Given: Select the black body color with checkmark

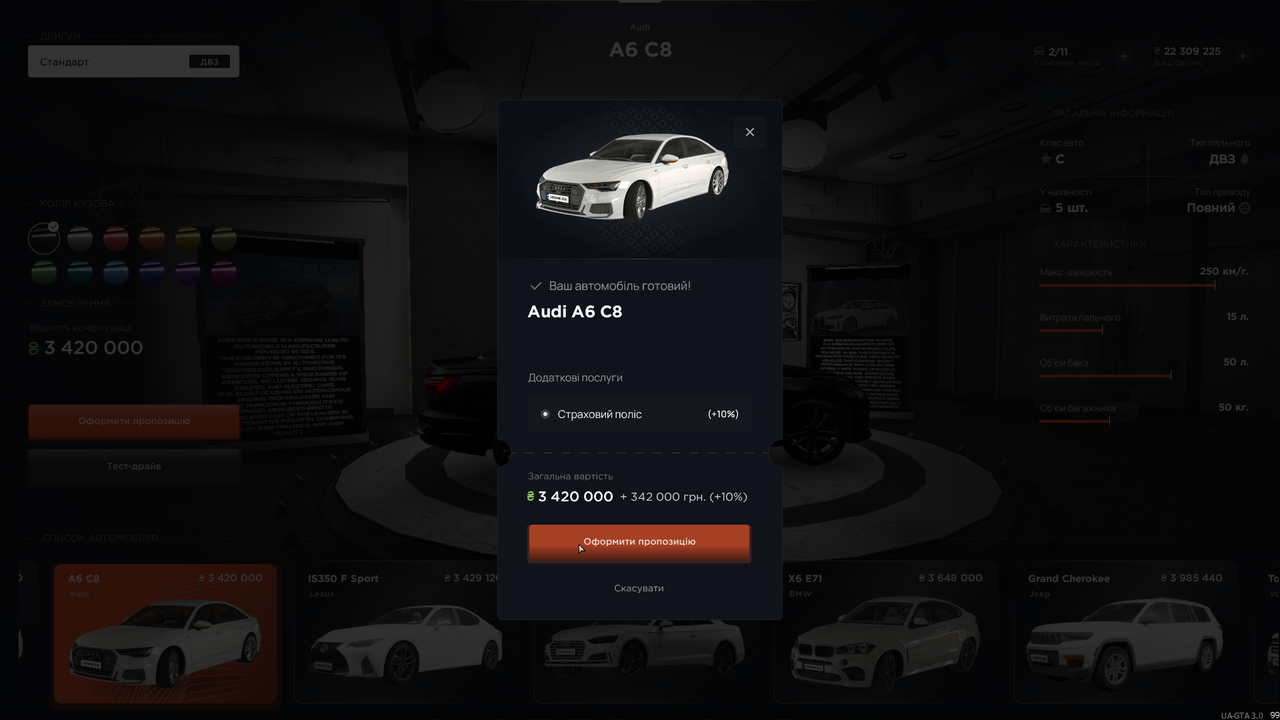Looking at the screenshot, I should tap(44, 238).
